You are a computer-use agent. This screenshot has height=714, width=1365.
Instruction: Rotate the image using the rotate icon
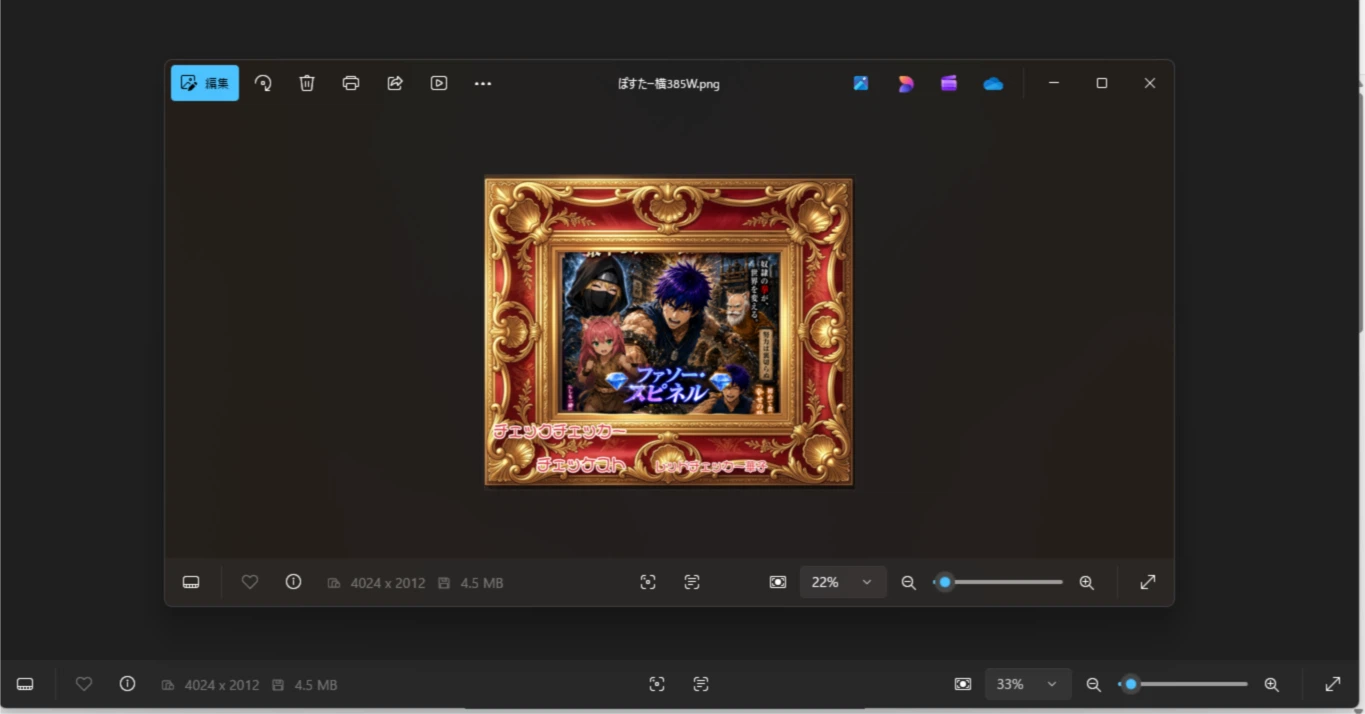click(263, 83)
